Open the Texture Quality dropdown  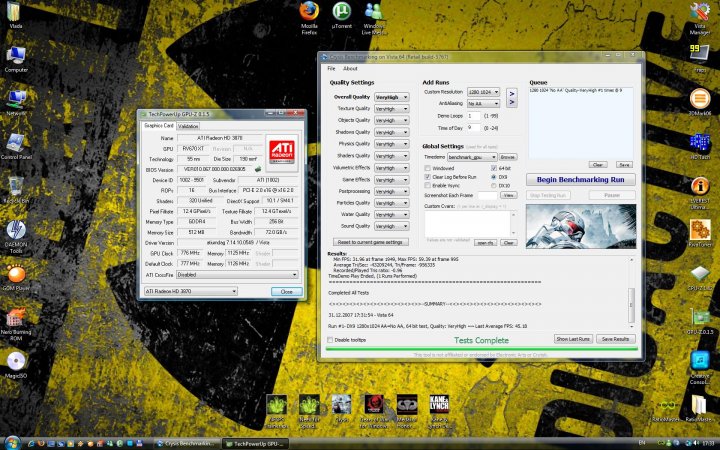pyautogui.click(x=391, y=109)
